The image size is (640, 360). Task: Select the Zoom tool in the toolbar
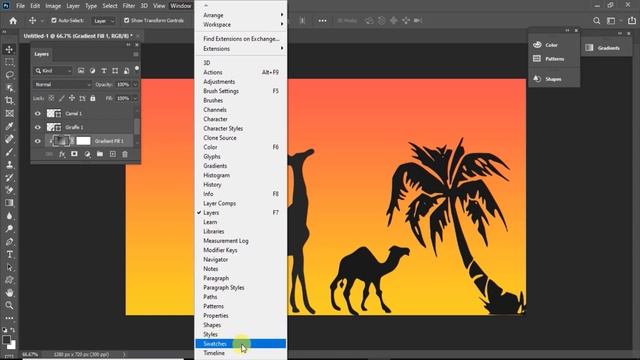[9, 305]
